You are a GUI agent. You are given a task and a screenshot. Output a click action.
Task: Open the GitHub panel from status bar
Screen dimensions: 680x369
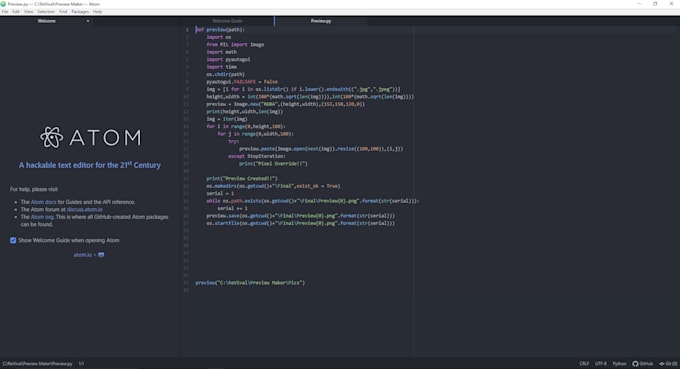[642, 364]
